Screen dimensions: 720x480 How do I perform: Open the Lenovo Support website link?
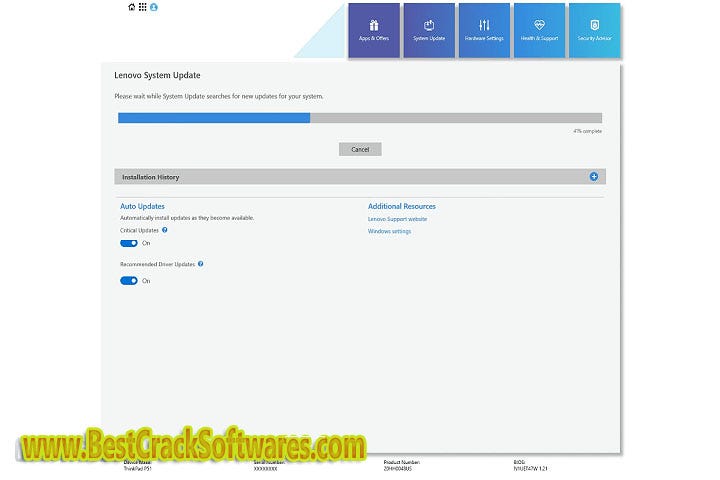tap(397, 219)
